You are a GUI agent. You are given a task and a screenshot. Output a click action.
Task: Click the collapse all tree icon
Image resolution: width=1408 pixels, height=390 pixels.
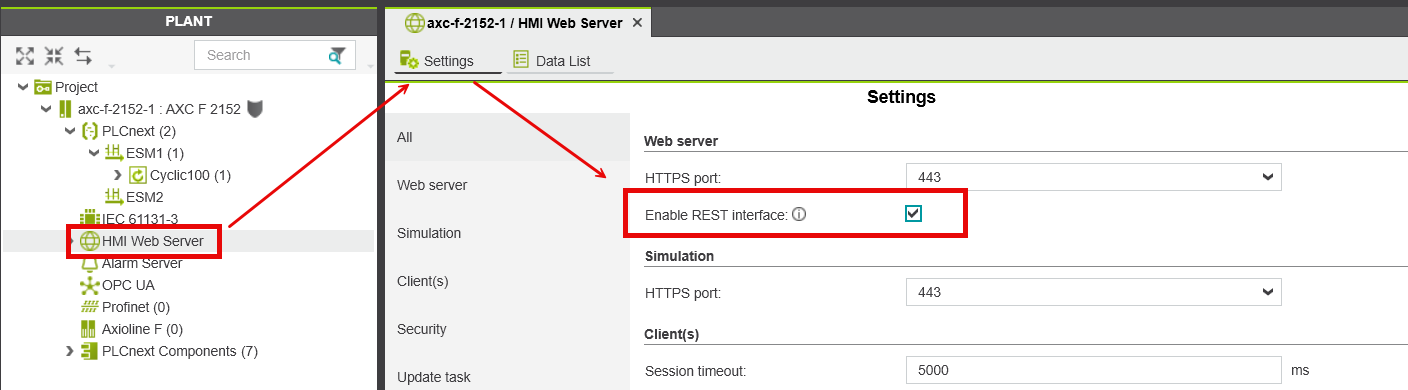point(54,56)
